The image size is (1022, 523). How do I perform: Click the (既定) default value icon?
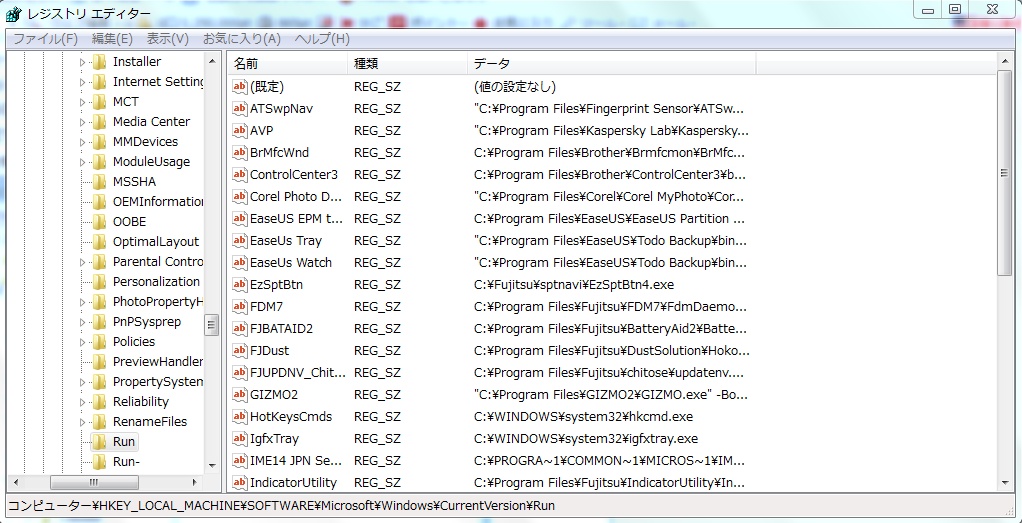pos(240,86)
